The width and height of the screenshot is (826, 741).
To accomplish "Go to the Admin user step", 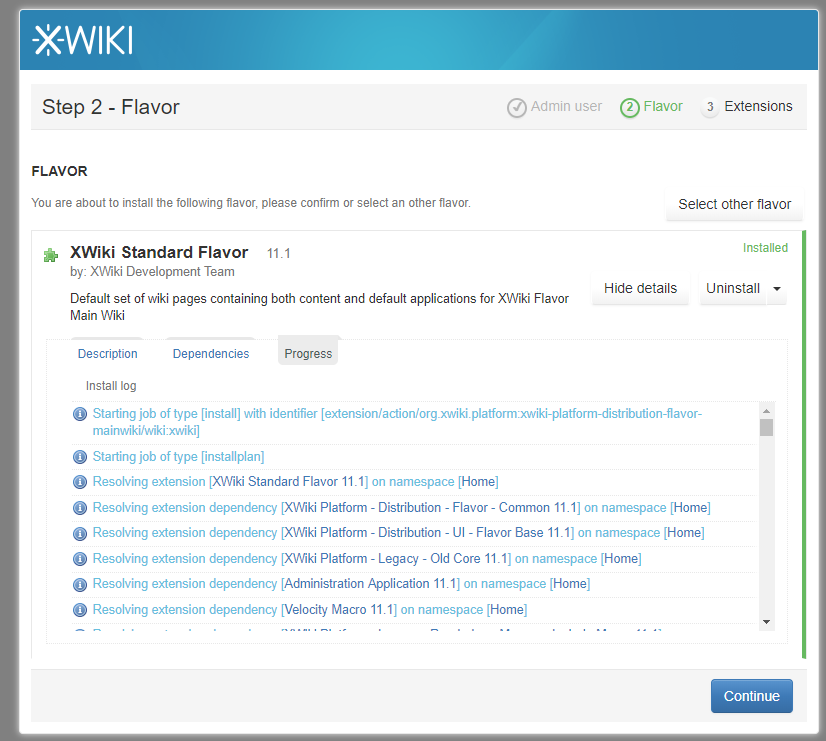I will click(x=566, y=106).
